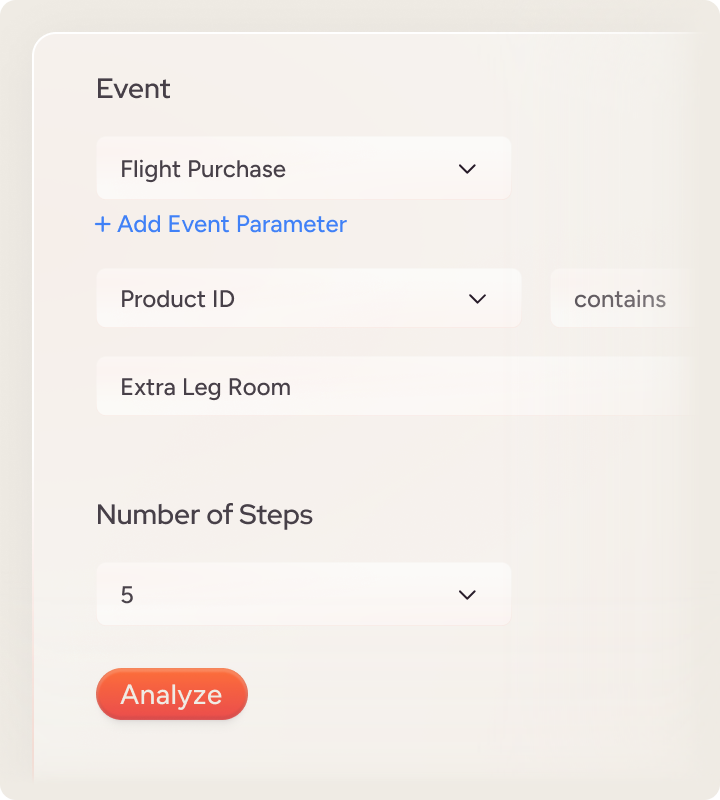
Task: Click the "Analyze" label on the button
Action: tap(171, 695)
